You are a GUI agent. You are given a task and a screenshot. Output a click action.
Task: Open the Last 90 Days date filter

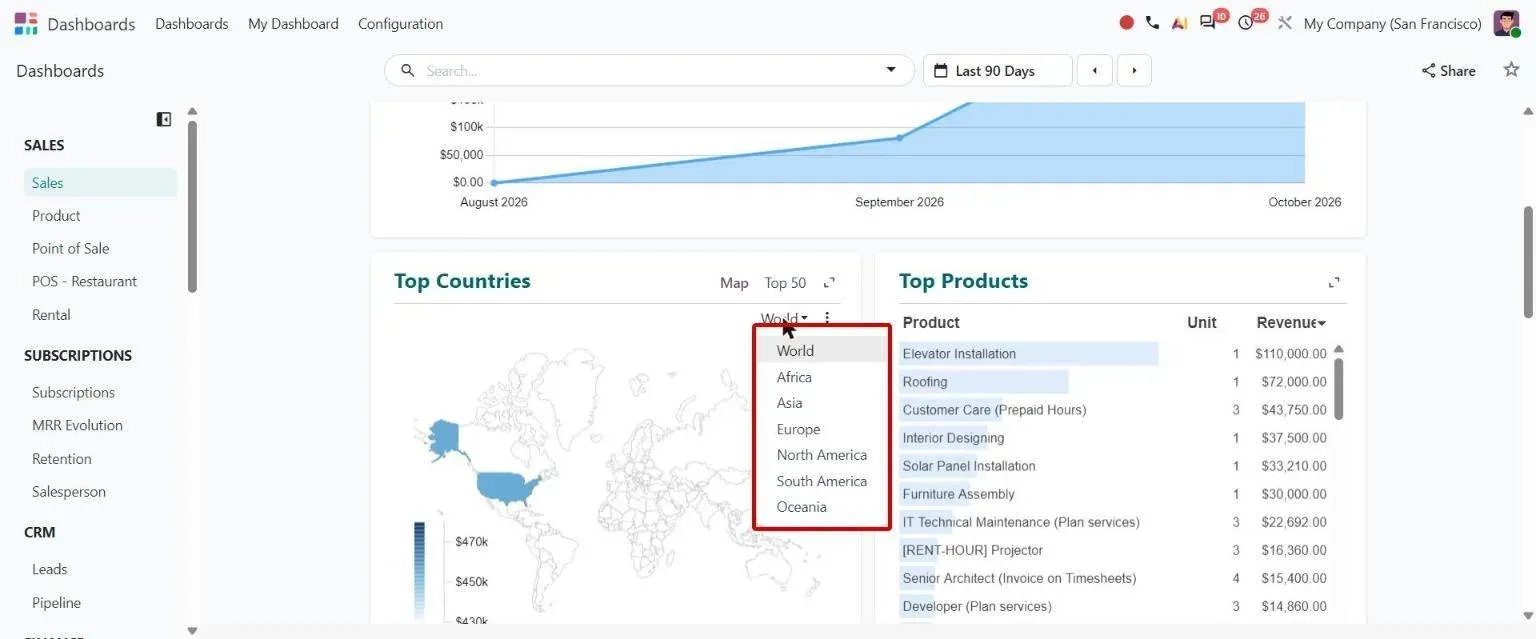click(x=997, y=71)
